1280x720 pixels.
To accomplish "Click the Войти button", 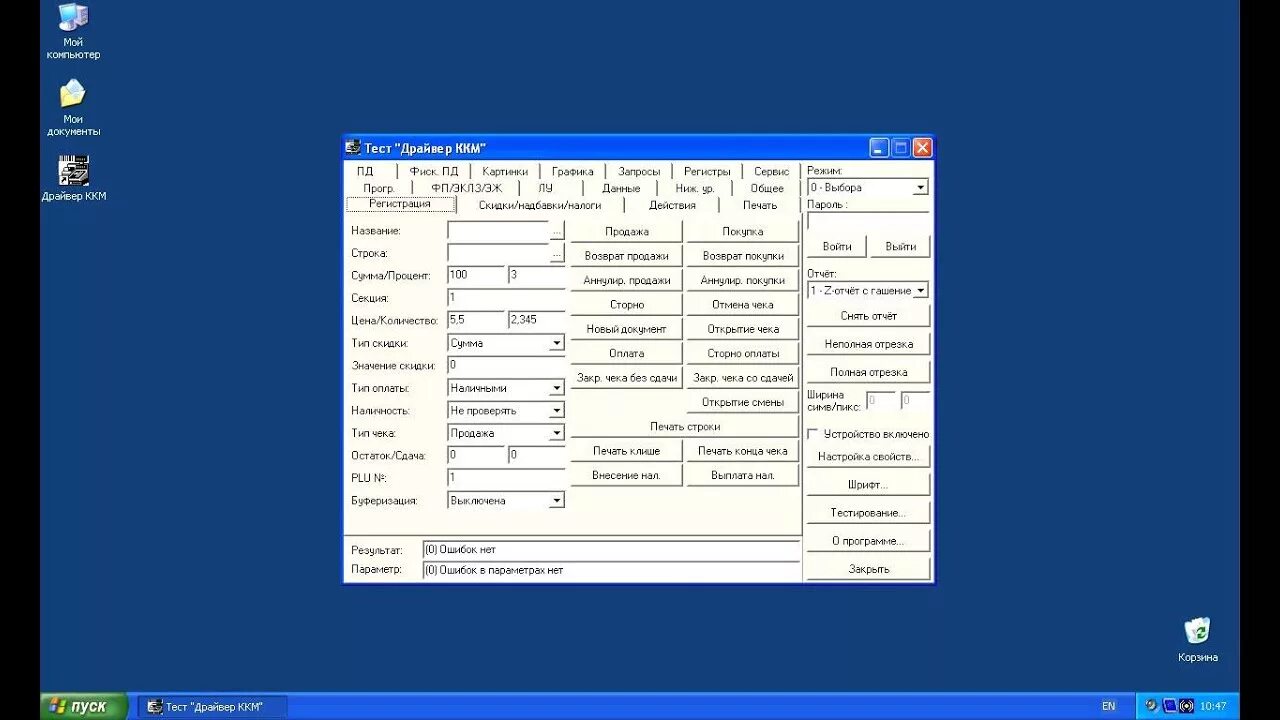I will point(837,246).
